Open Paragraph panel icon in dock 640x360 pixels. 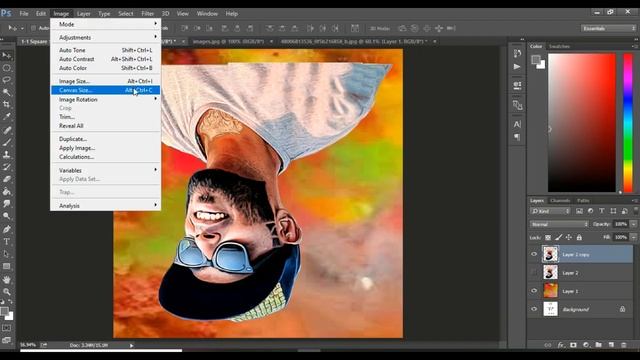coord(517,137)
